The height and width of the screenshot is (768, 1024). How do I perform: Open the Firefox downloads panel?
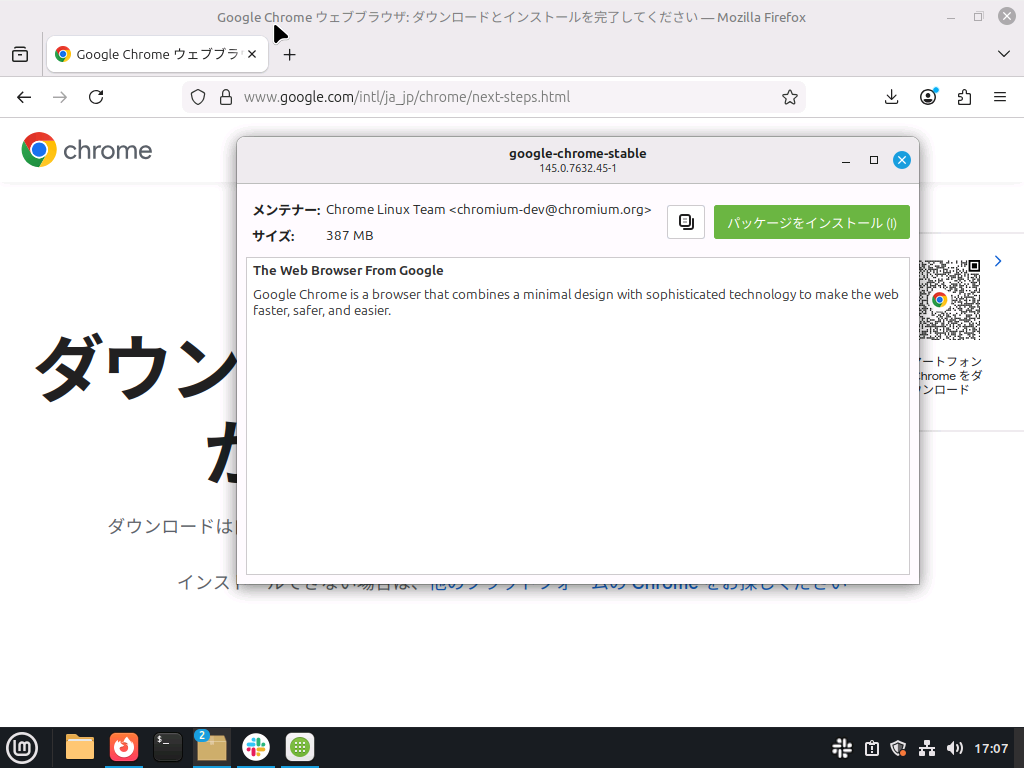pyautogui.click(x=890, y=97)
